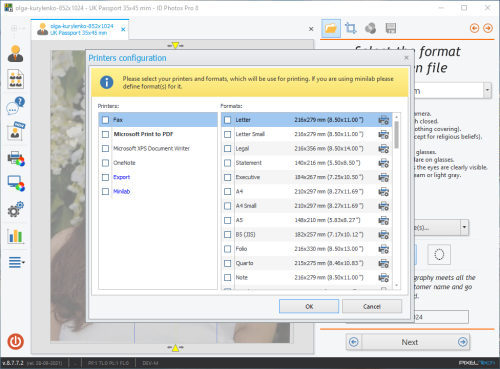Screen dimensions: 500x369
Task: Close the Printers configuration dialog
Action: [x=406, y=58]
